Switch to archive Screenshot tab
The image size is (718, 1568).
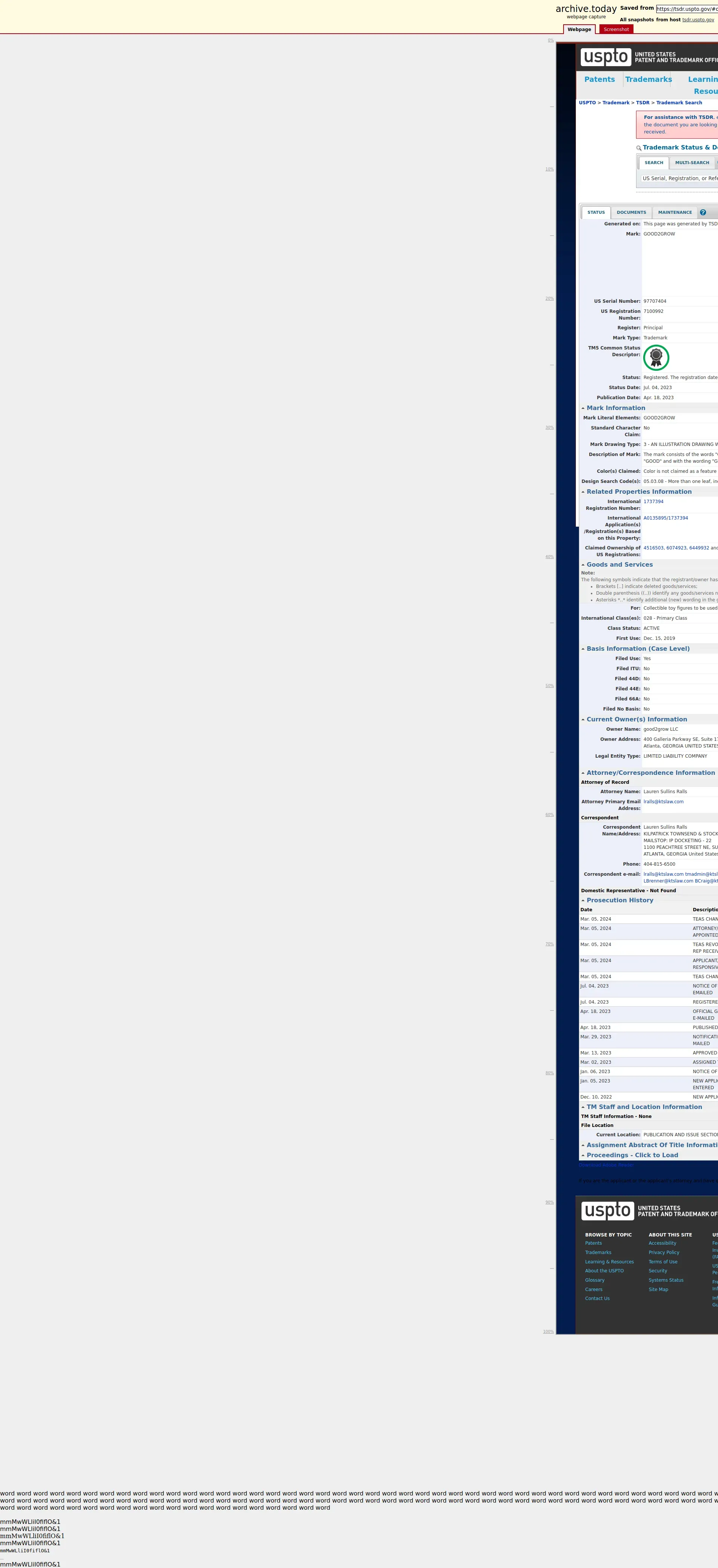click(x=616, y=29)
